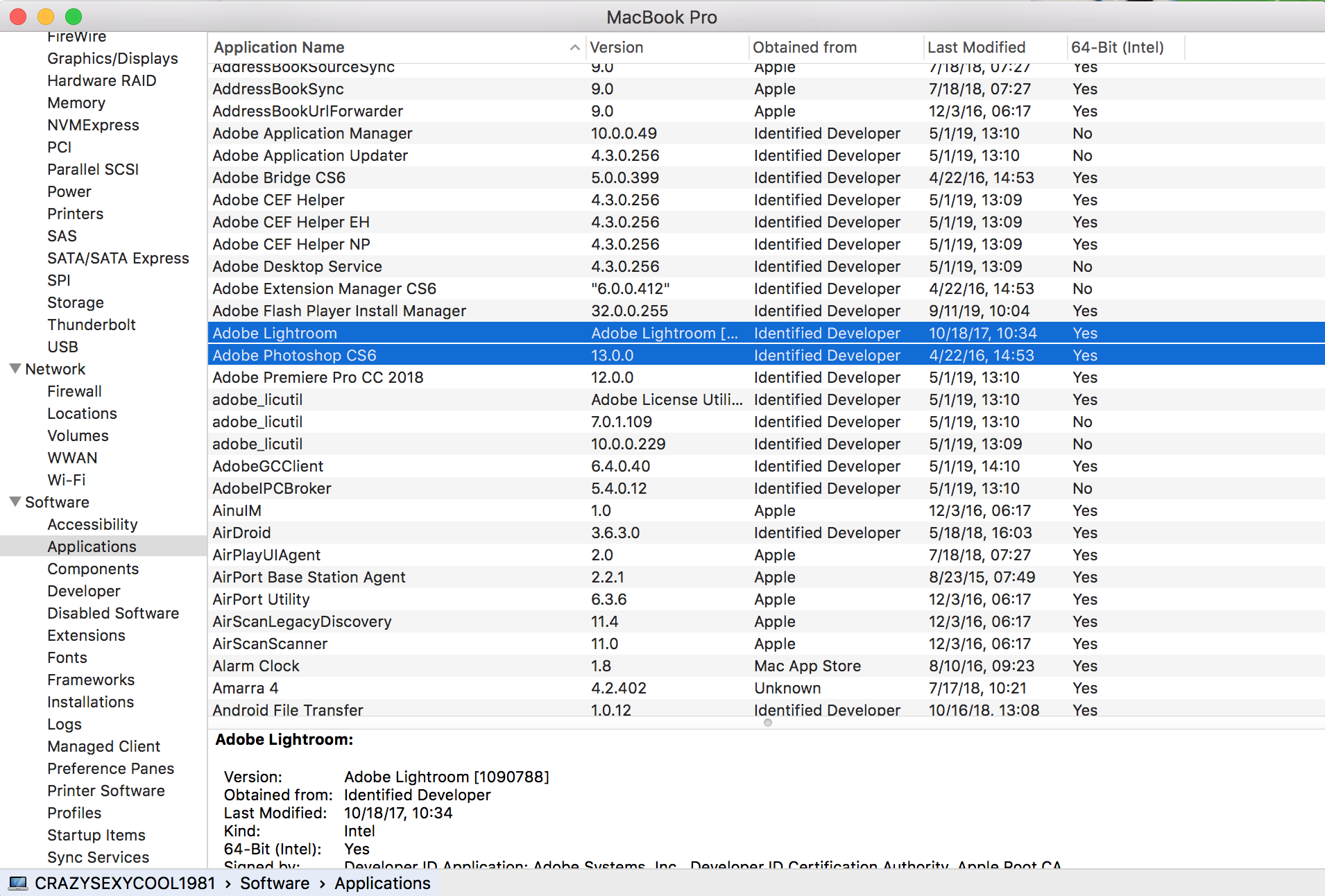
Task: Click Mac App Store cell
Action: click(807, 666)
